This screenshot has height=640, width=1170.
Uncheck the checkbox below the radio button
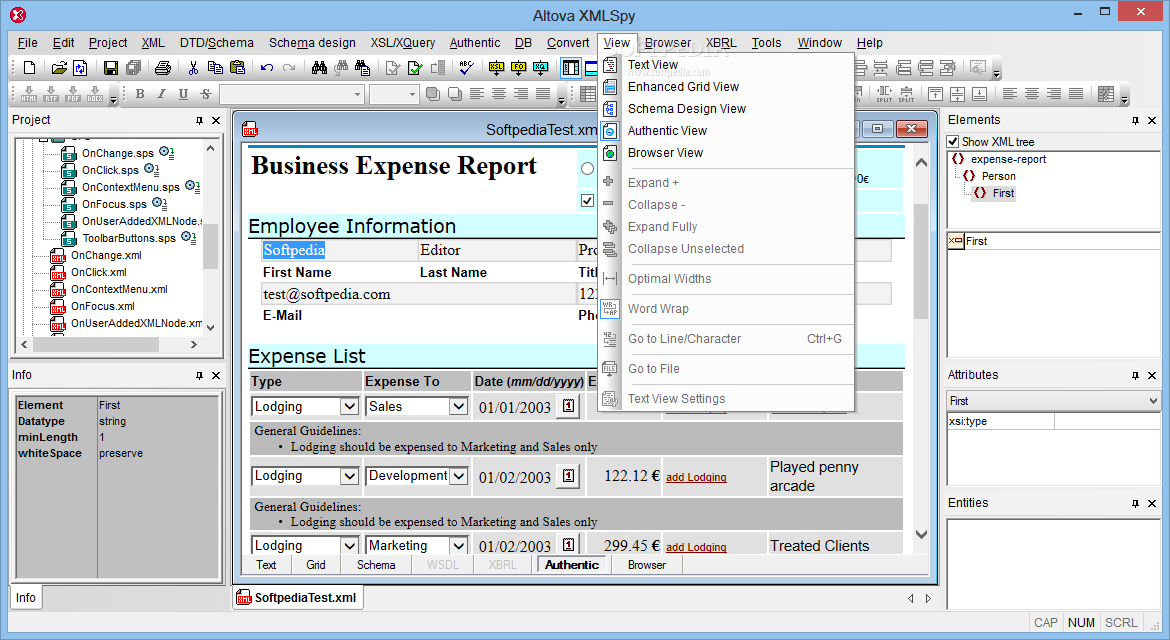point(587,201)
